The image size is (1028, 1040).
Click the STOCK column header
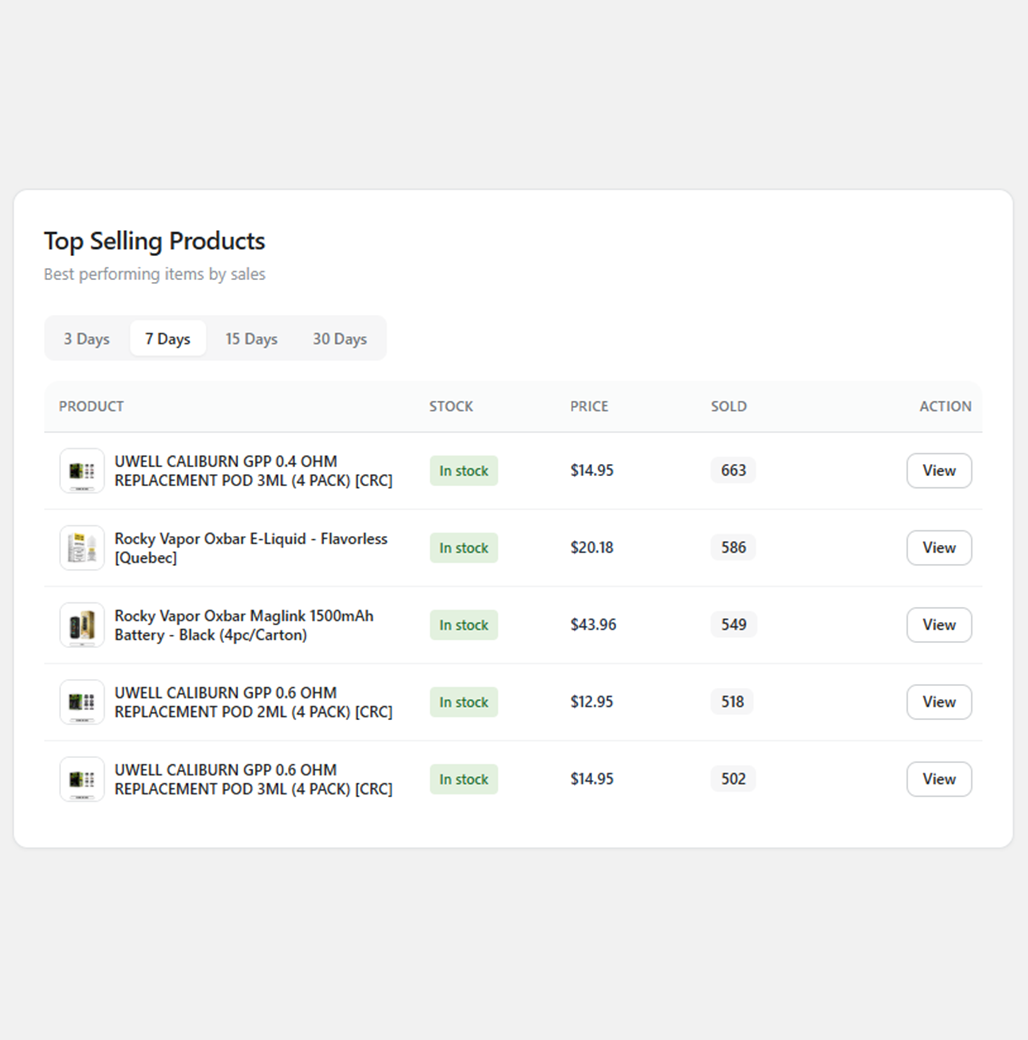451,407
